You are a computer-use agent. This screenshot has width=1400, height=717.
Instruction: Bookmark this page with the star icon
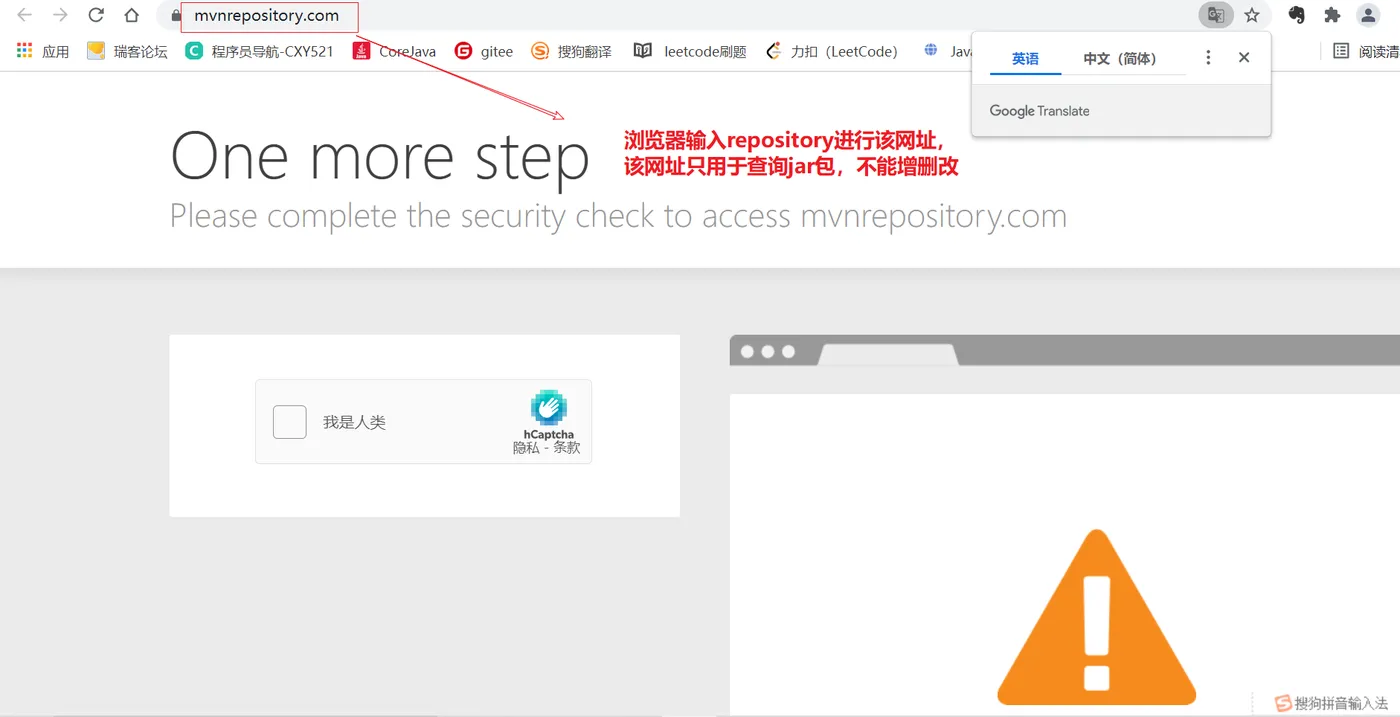1252,15
